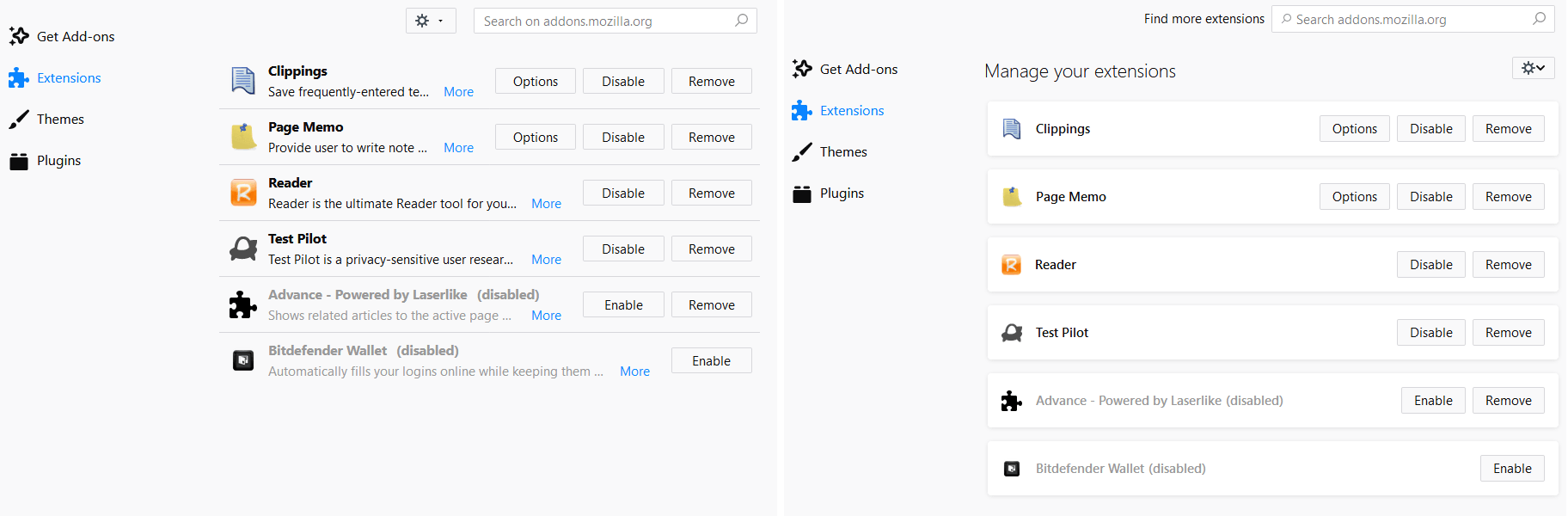Open Options for Clippings in right card list
The width and height of the screenshot is (1568, 516).
(1355, 129)
